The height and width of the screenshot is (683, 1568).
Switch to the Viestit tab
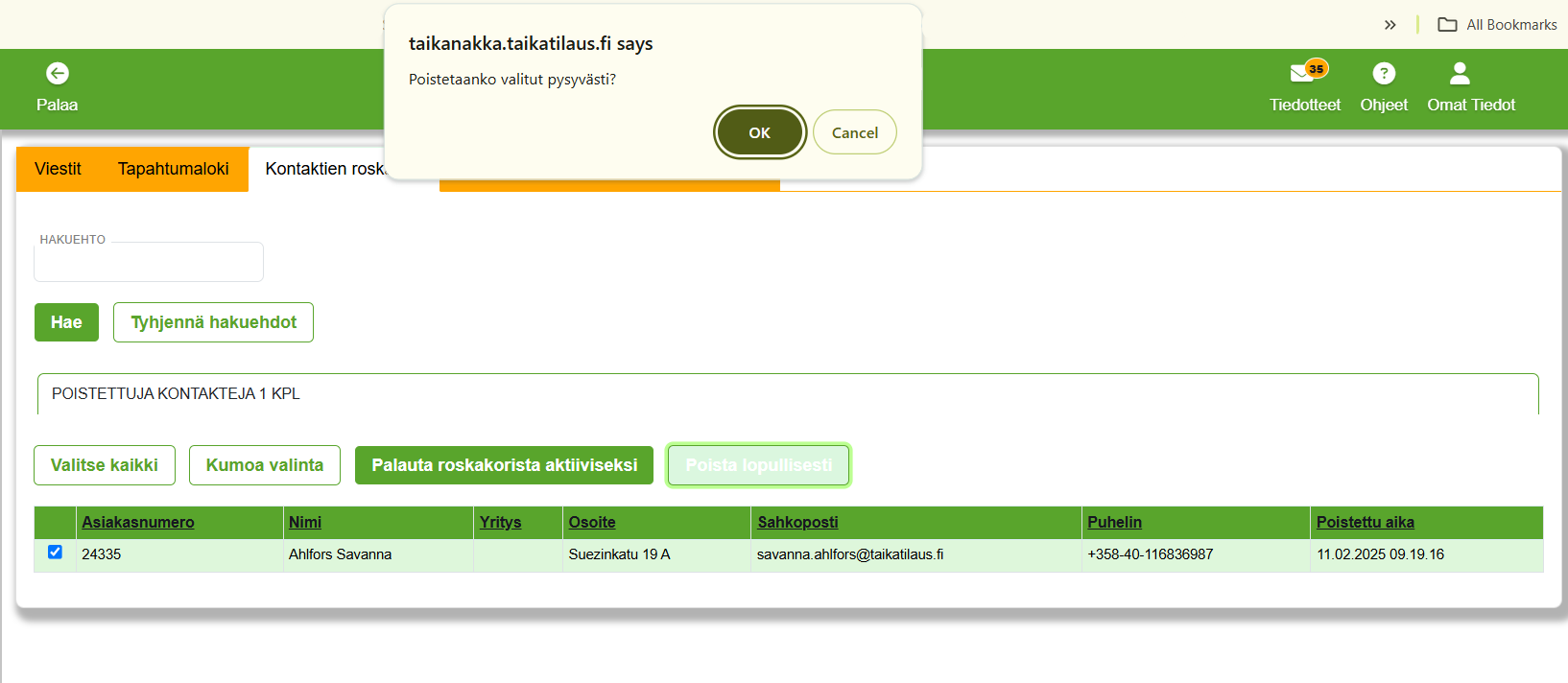(58, 169)
